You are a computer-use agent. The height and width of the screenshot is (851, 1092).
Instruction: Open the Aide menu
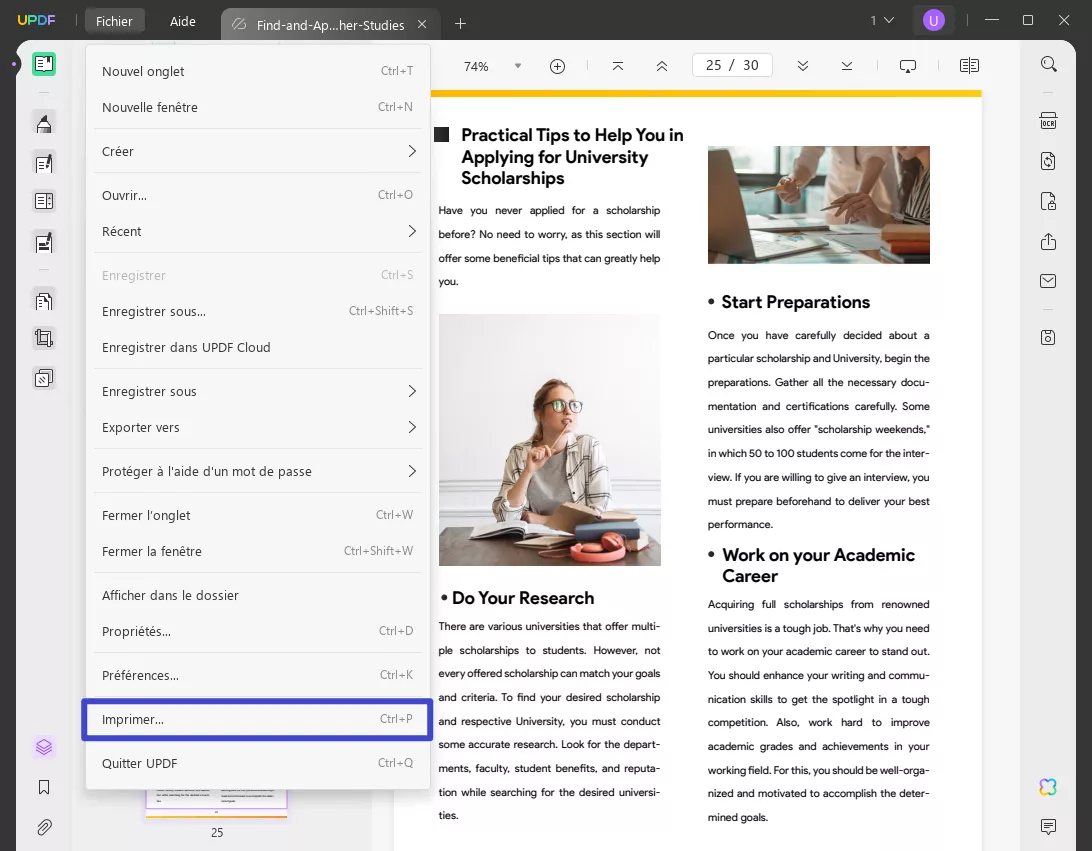click(182, 21)
